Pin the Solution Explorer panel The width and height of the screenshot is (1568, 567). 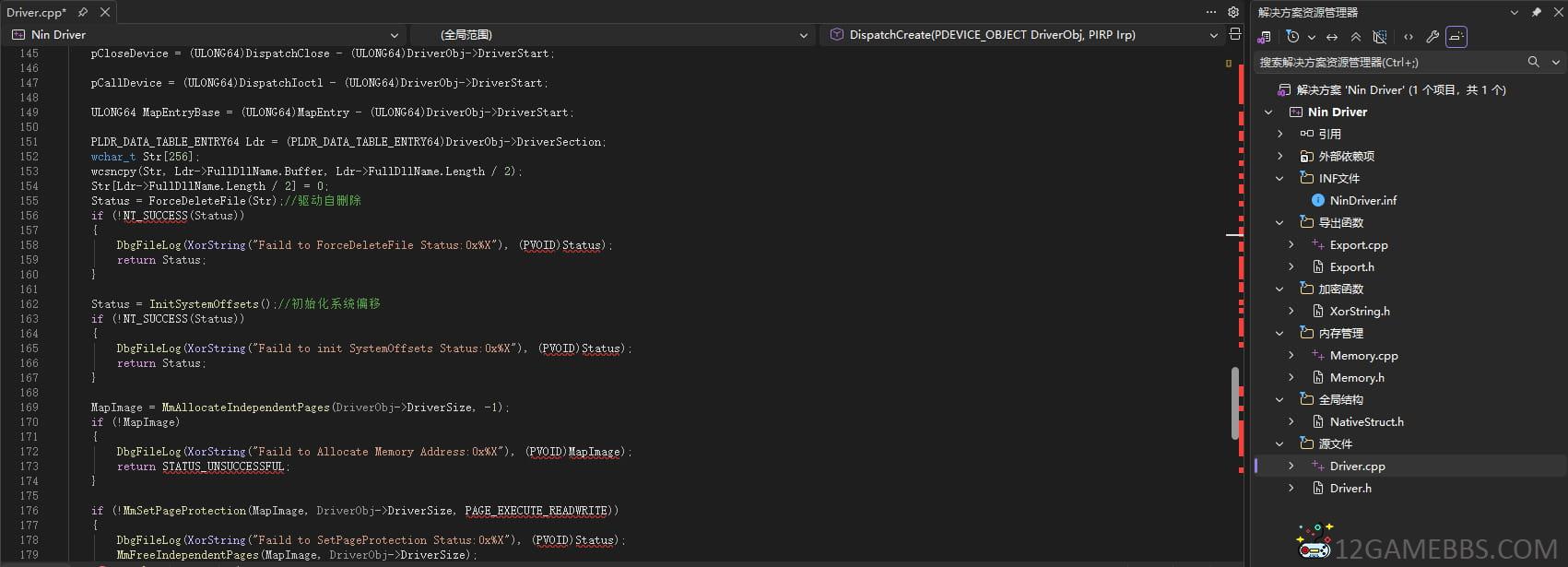click(x=1536, y=12)
